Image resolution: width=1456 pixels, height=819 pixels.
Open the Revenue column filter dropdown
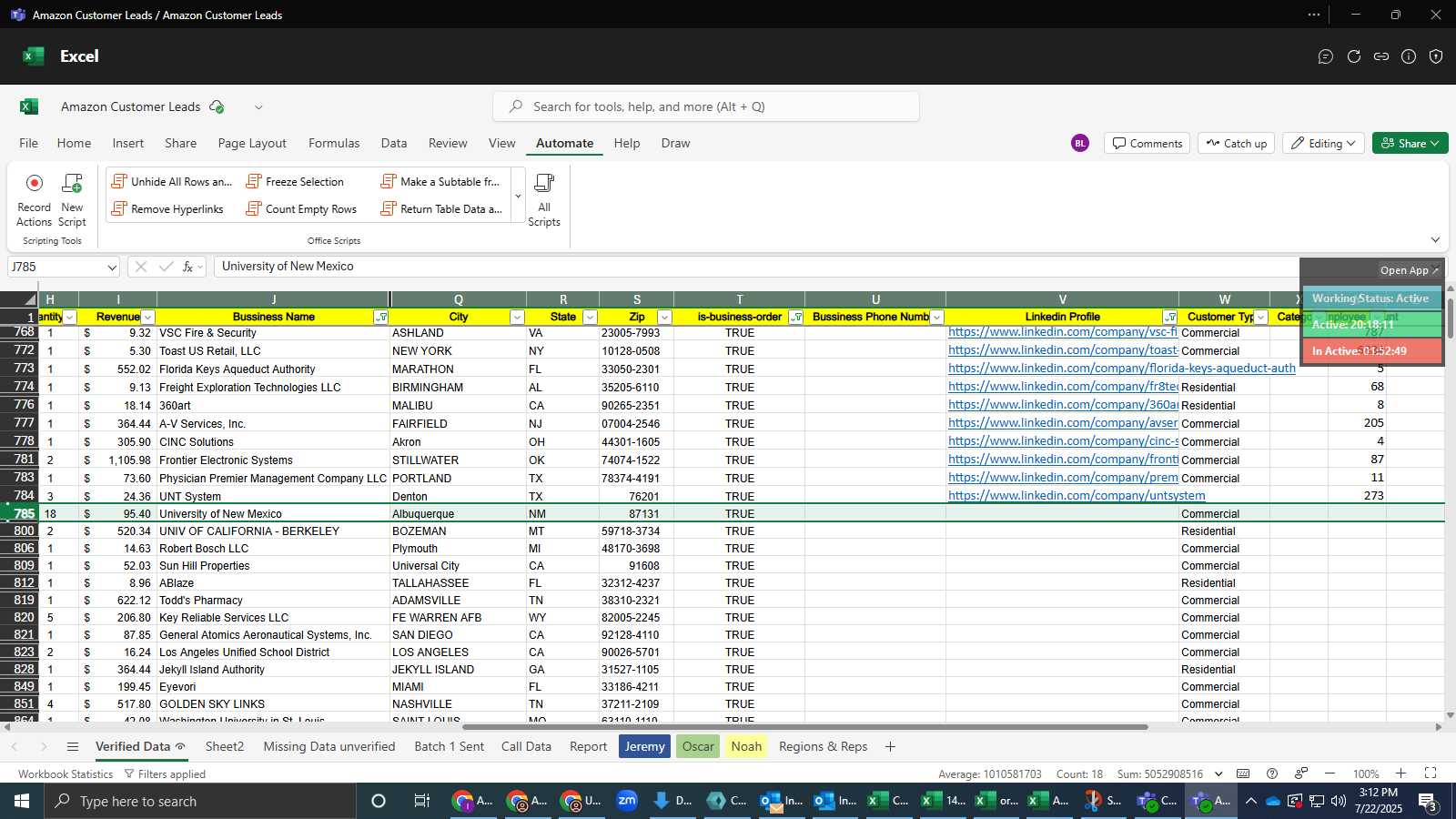point(147,318)
